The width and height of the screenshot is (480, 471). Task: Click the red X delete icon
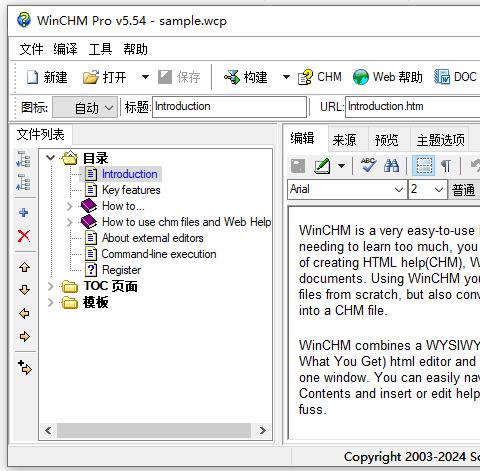coord(24,236)
